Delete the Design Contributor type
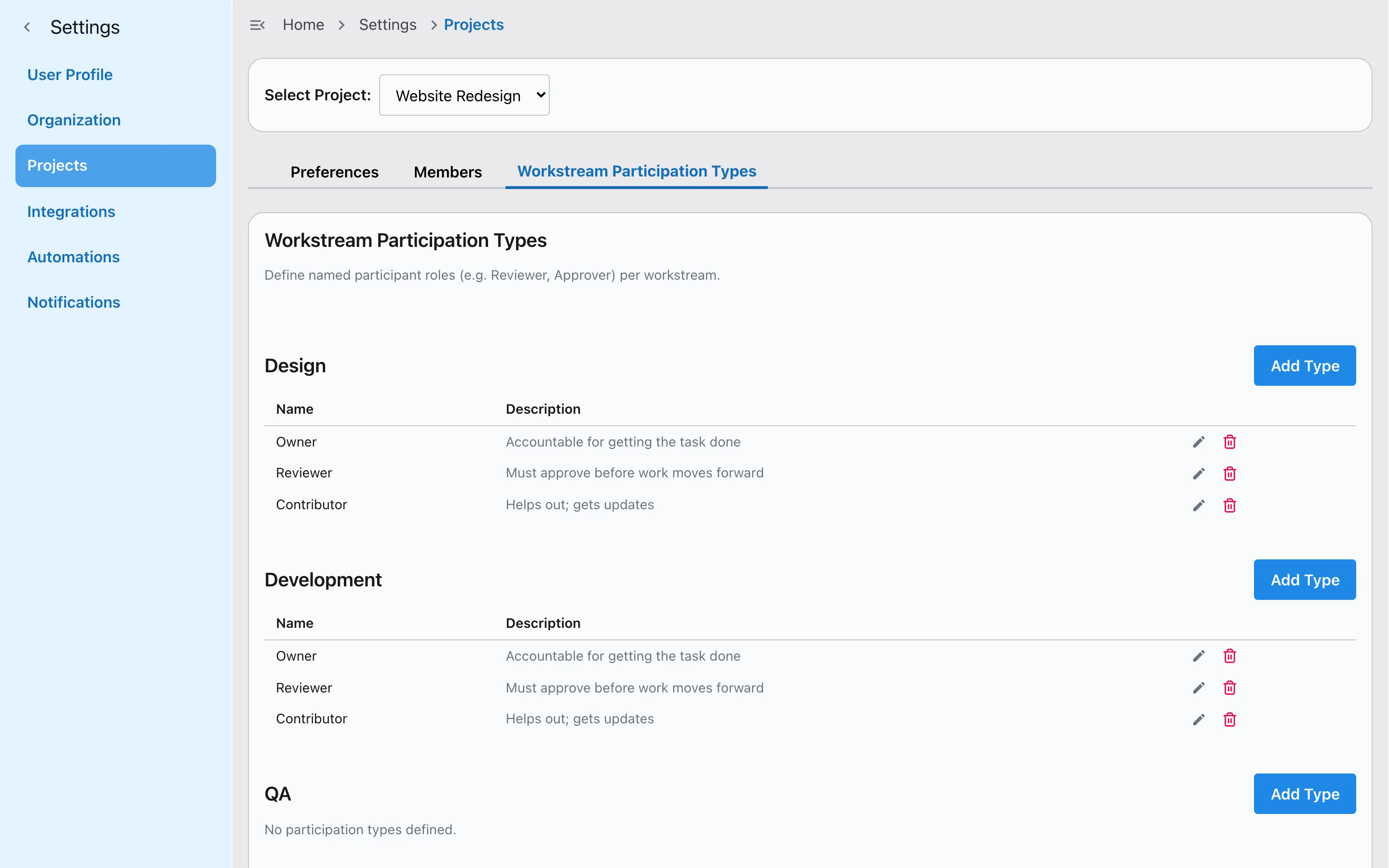The image size is (1389, 868). point(1229,505)
